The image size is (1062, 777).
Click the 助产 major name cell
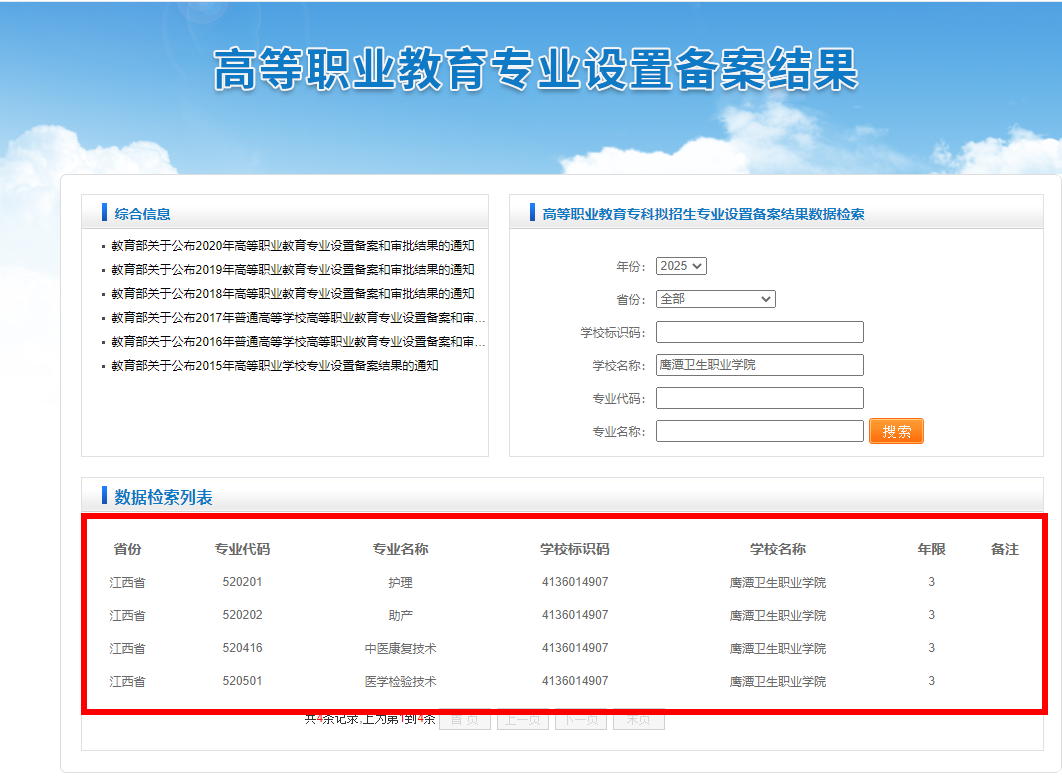pos(400,616)
